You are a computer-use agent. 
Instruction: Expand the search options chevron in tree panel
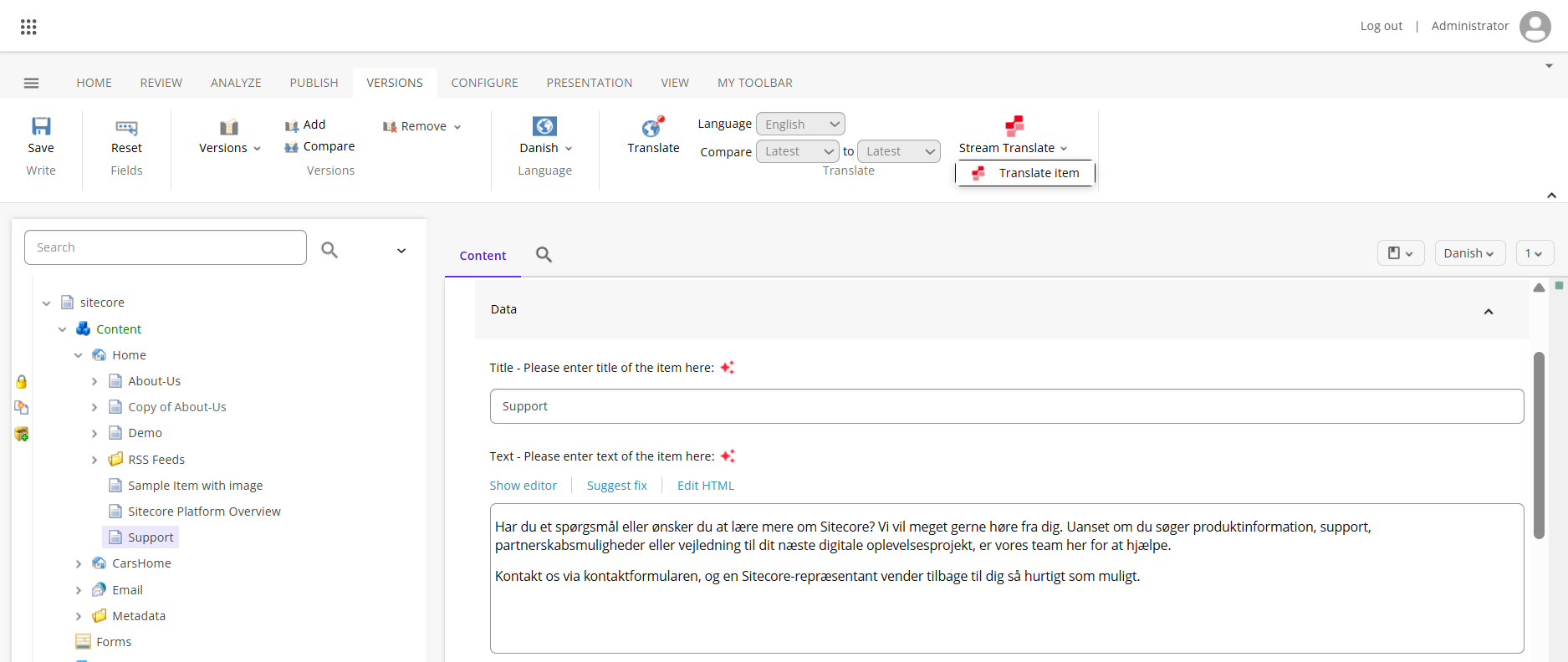click(401, 251)
